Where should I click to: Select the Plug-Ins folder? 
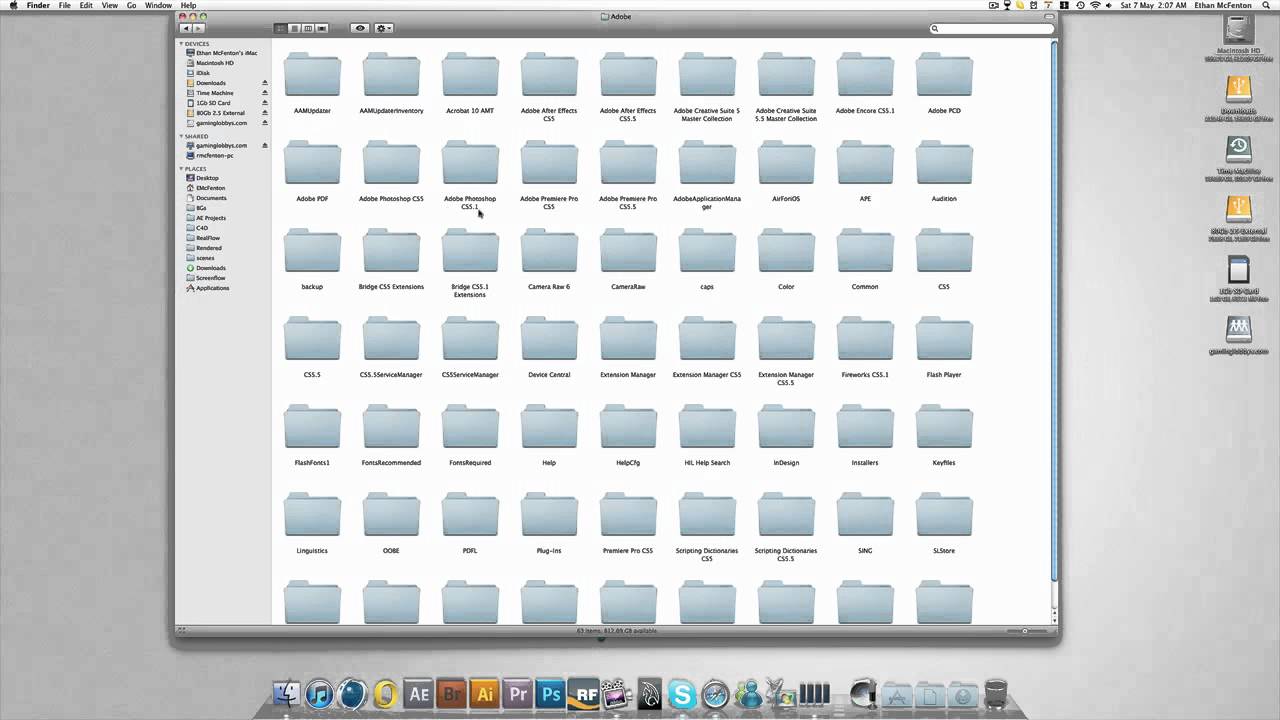[549, 515]
